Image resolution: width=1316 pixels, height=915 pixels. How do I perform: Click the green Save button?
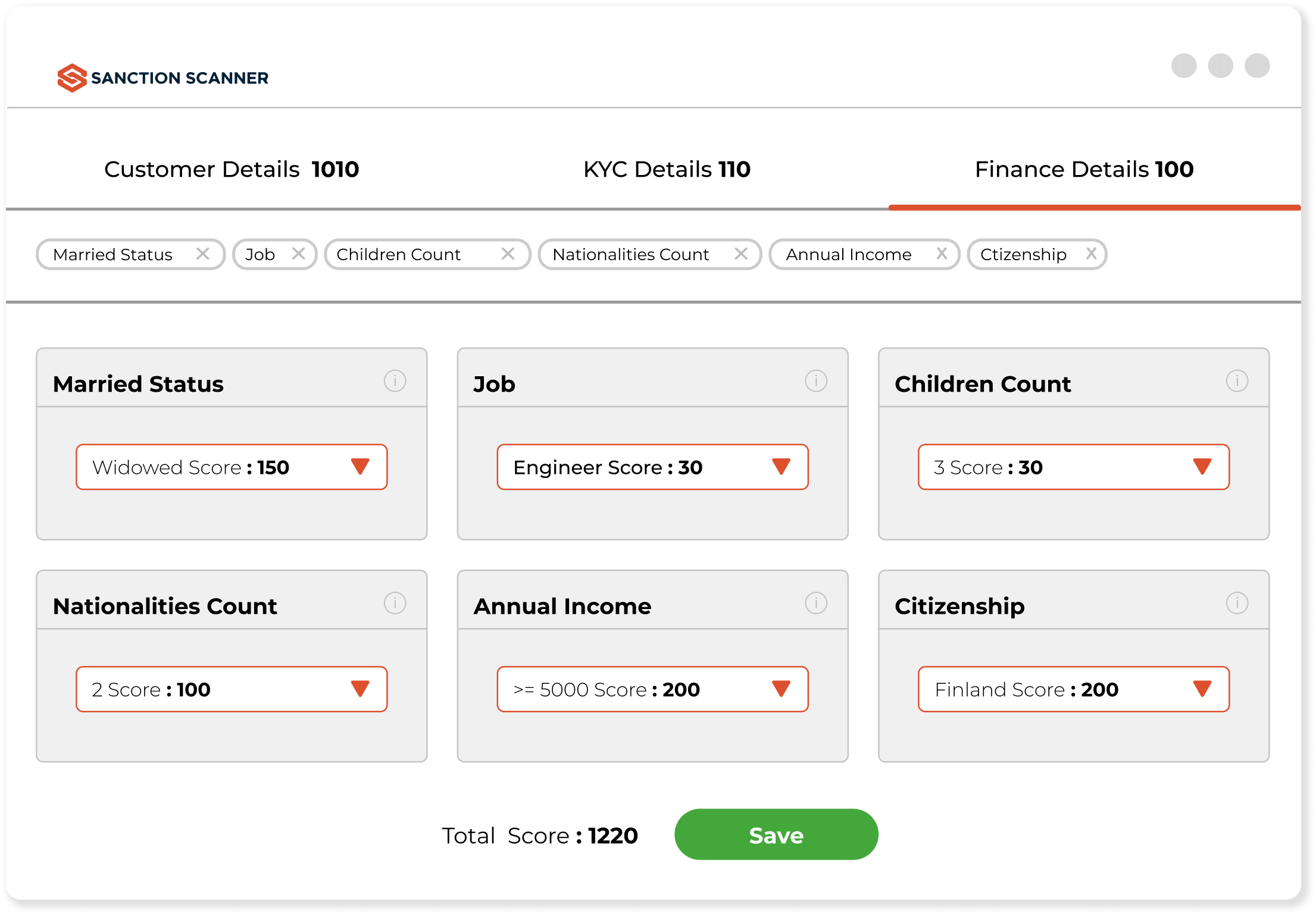[x=776, y=835]
